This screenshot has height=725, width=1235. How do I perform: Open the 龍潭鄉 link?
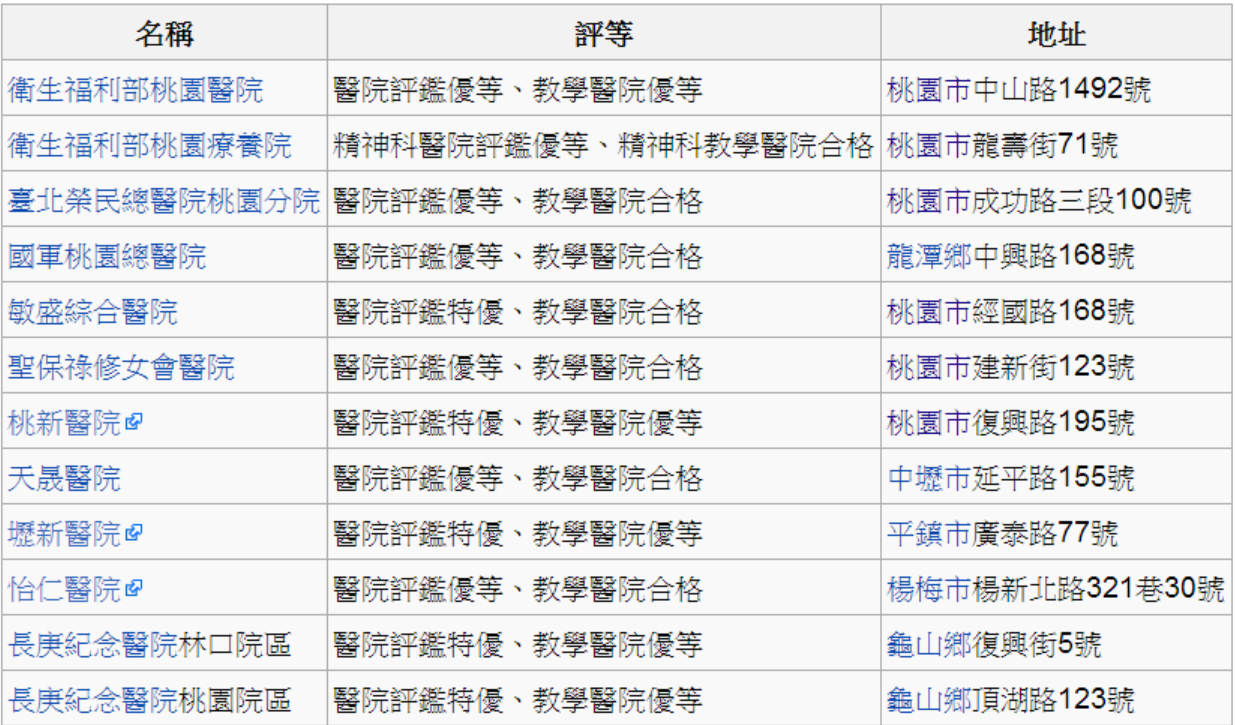pos(929,257)
